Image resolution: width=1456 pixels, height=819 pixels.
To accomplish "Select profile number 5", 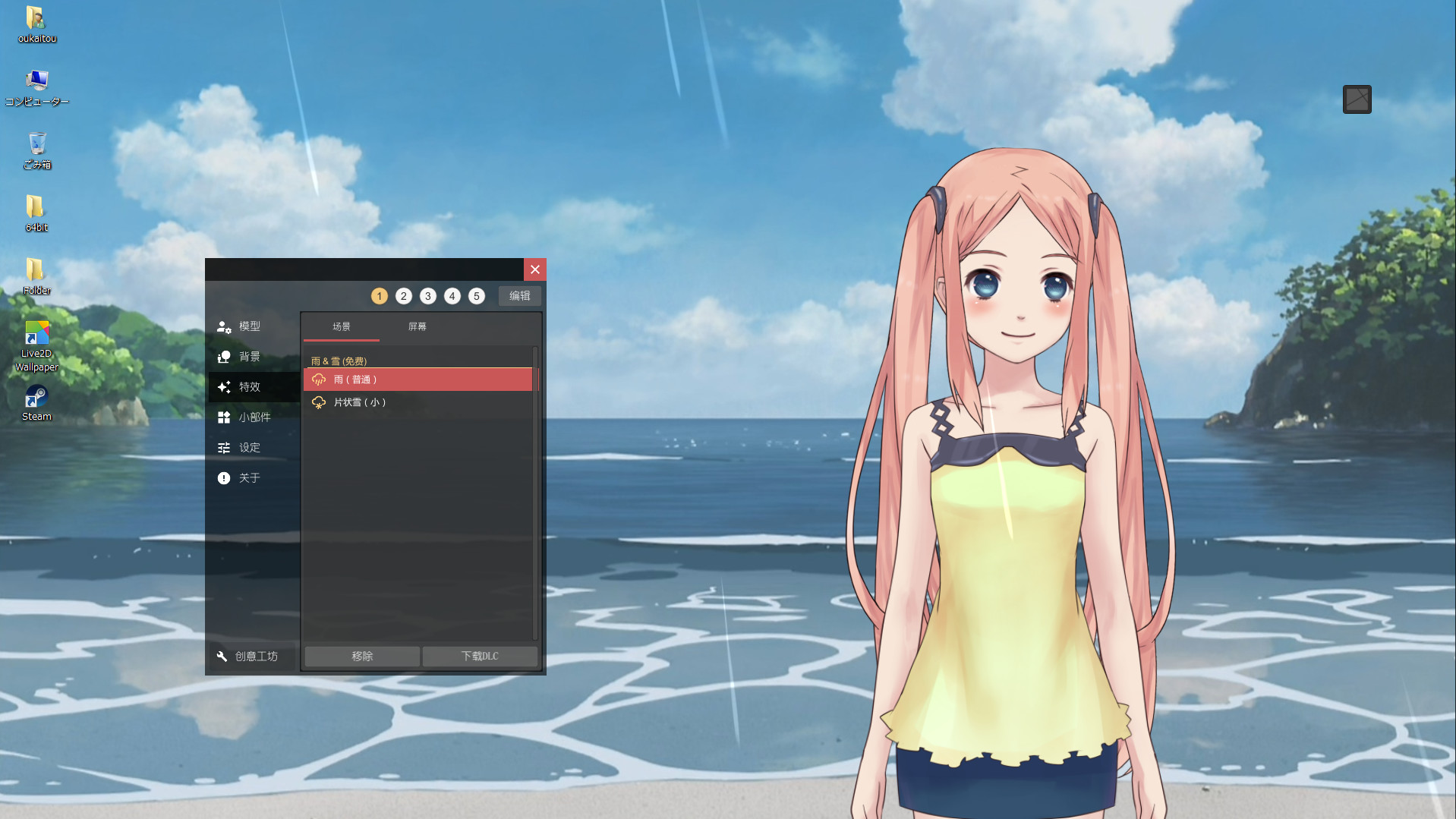I will point(476,296).
